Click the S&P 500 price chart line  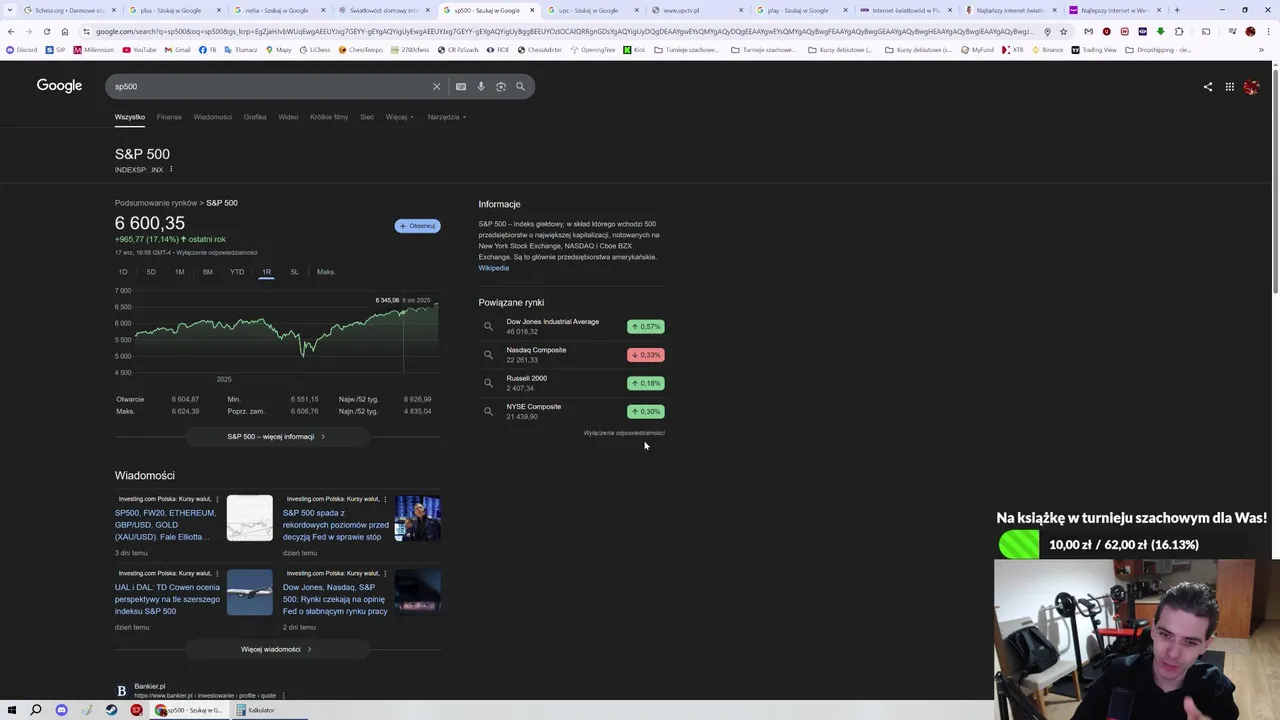[285, 328]
